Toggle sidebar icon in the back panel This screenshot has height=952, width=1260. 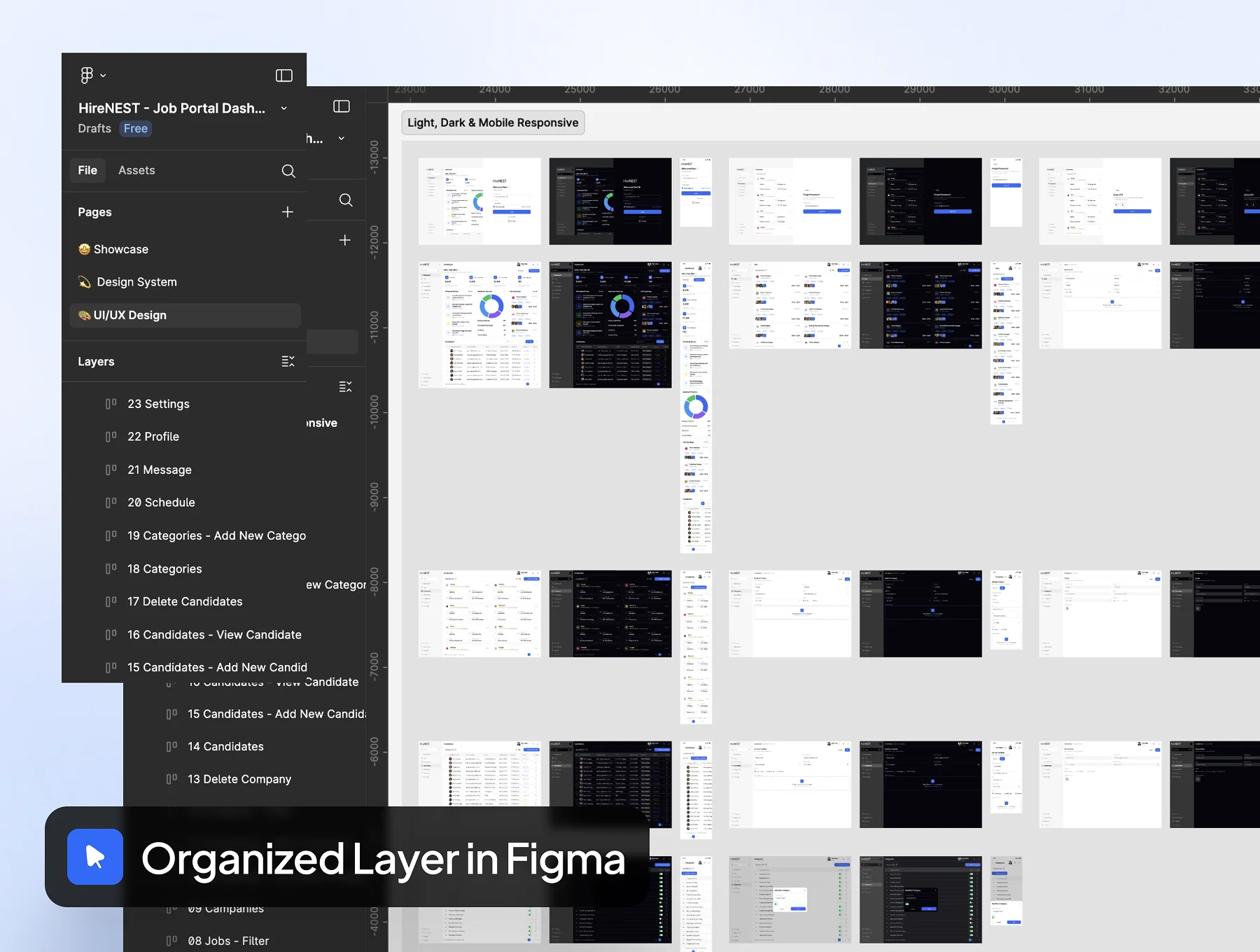342,106
